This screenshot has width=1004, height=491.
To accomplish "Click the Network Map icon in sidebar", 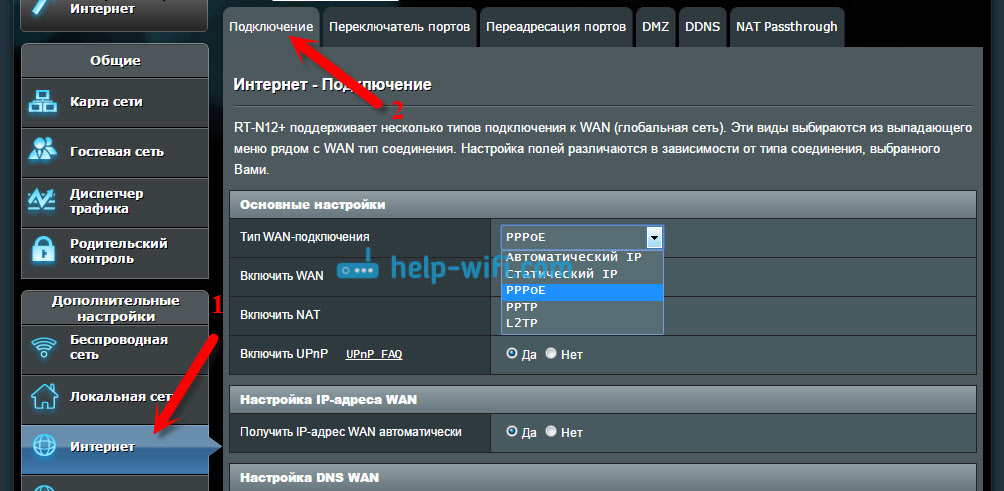I will [43, 103].
